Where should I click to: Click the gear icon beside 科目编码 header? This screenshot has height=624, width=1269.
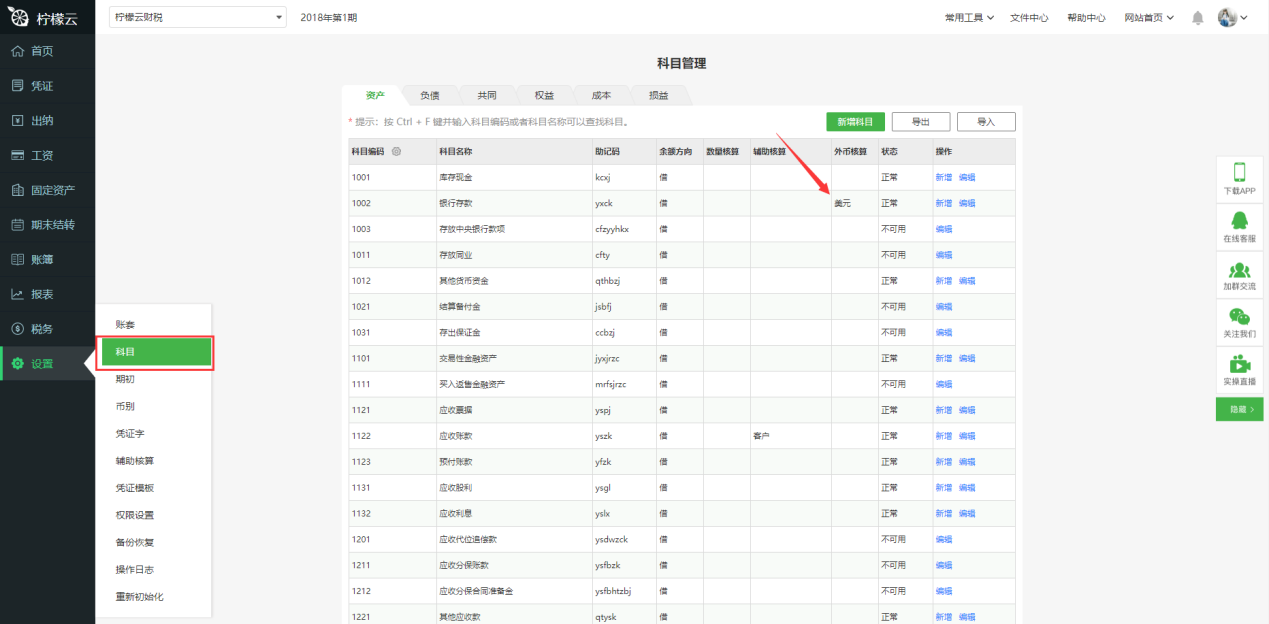pos(397,152)
